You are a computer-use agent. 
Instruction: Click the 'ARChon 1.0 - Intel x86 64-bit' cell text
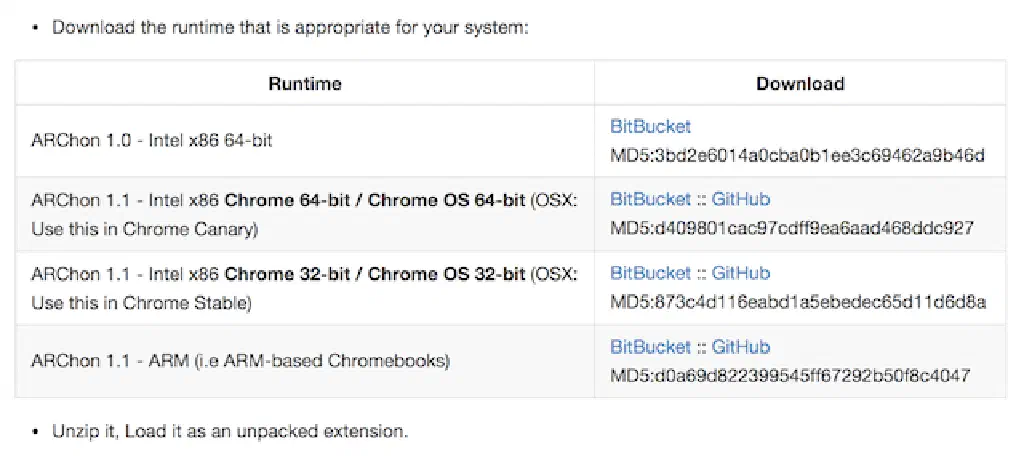pyautogui.click(x=151, y=141)
